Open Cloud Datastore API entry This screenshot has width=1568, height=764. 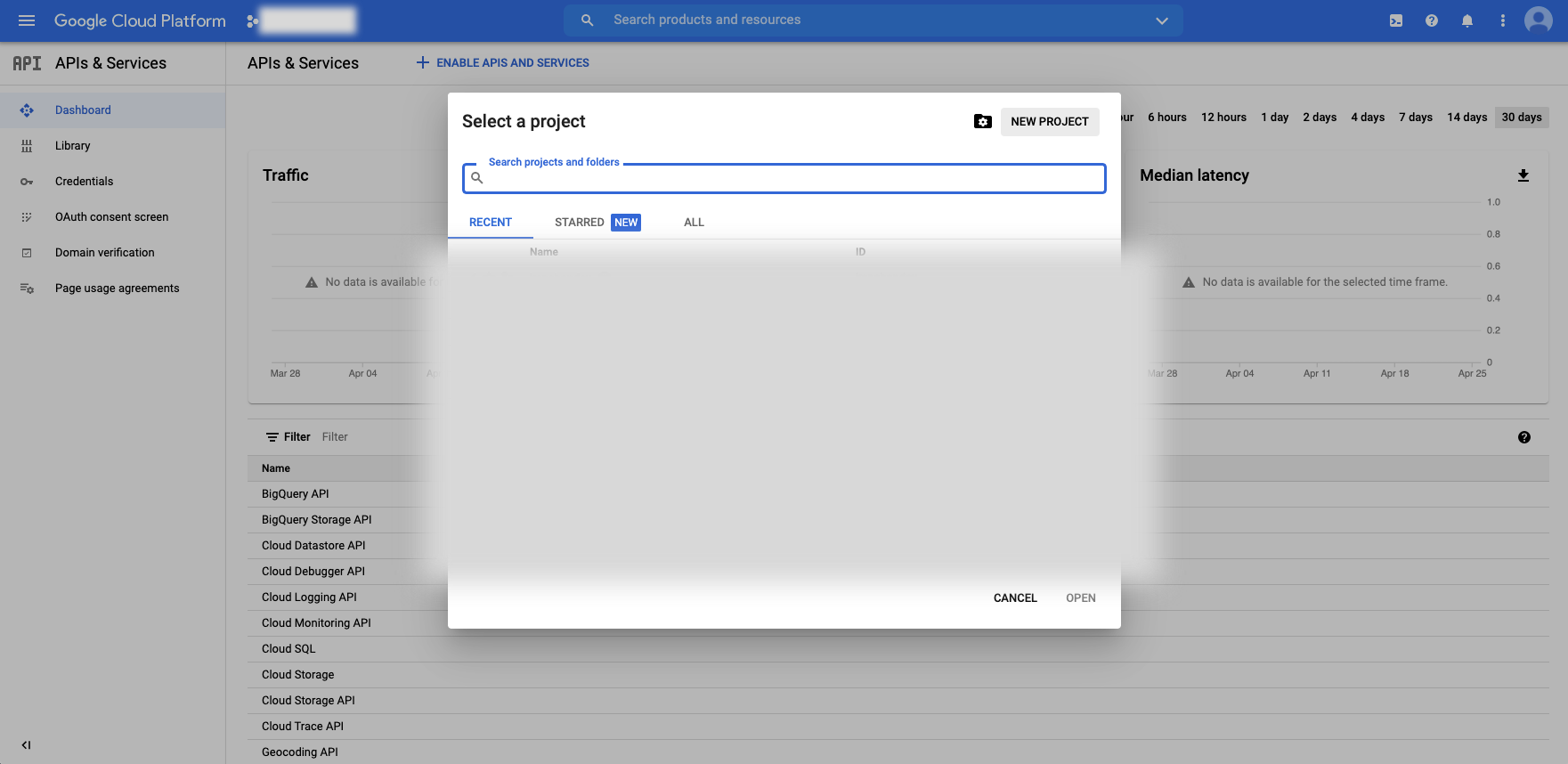pos(313,546)
